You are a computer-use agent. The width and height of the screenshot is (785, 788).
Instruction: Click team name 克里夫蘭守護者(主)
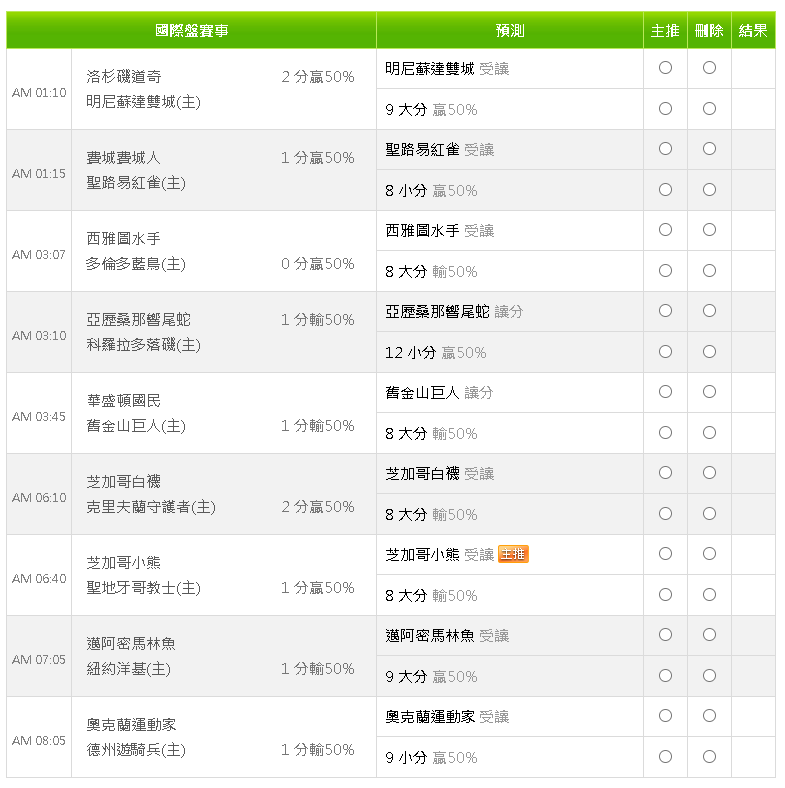[x=151, y=507]
